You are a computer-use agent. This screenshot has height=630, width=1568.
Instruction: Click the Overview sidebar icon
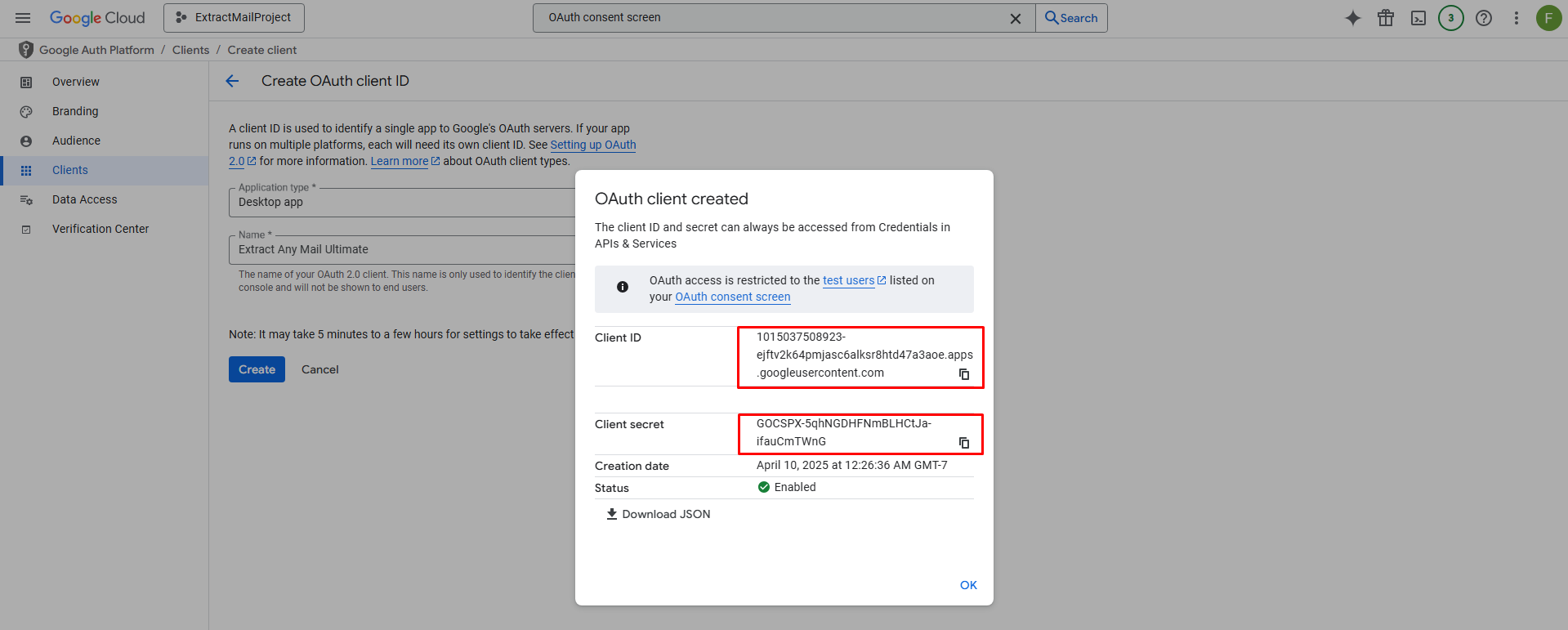[26, 82]
